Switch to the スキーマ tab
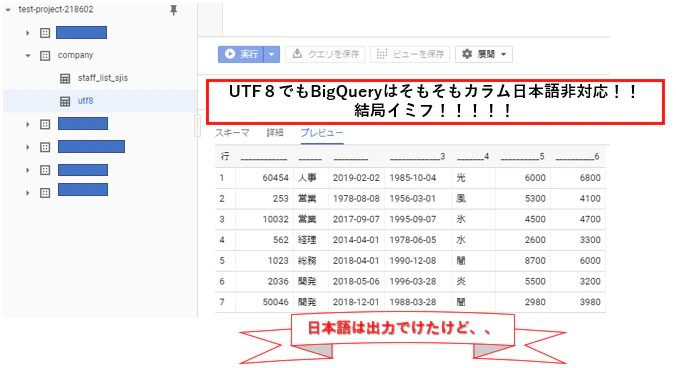Viewport: 676px width, 368px height. pyautogui.click(x=232, y=133)
